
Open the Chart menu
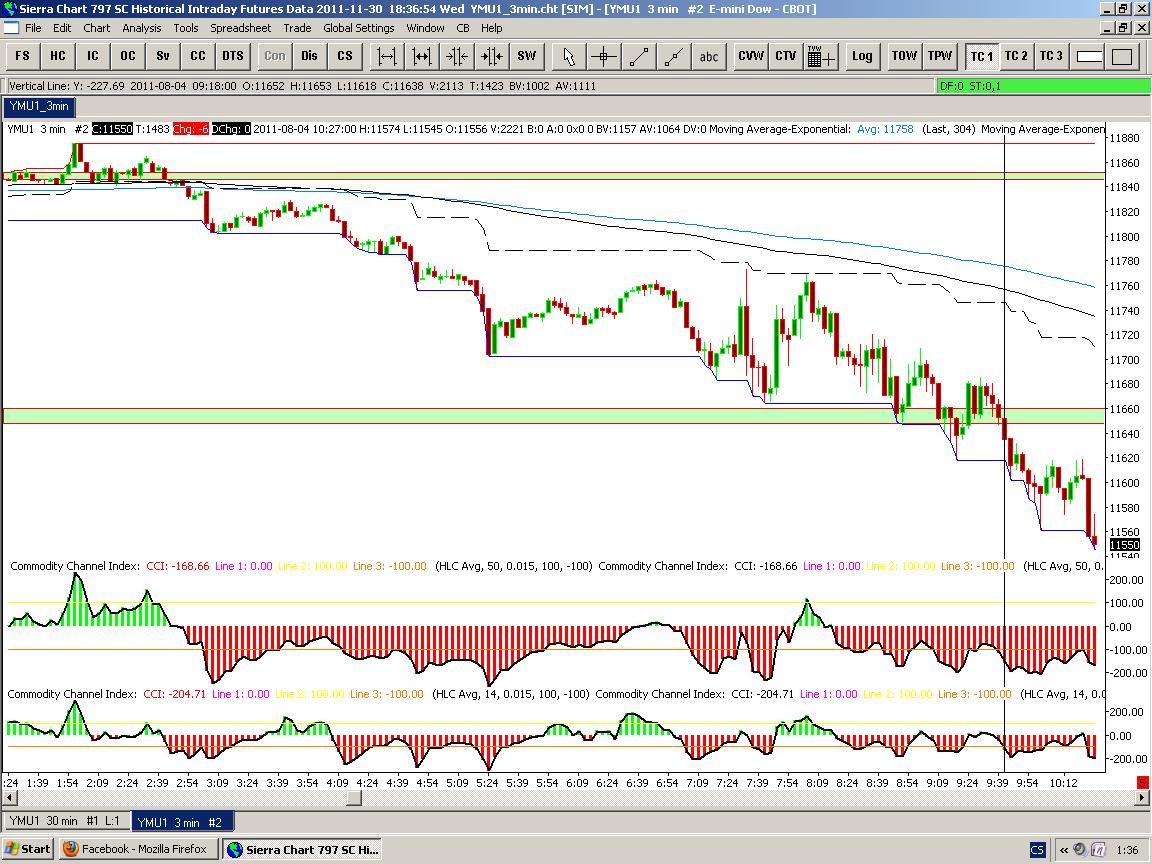click(96, 28)
